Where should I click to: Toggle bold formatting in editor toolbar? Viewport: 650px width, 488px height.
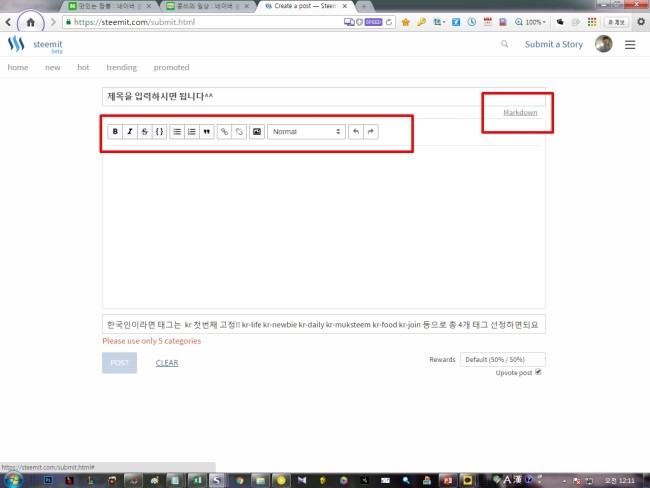click(x=115, y=131)
